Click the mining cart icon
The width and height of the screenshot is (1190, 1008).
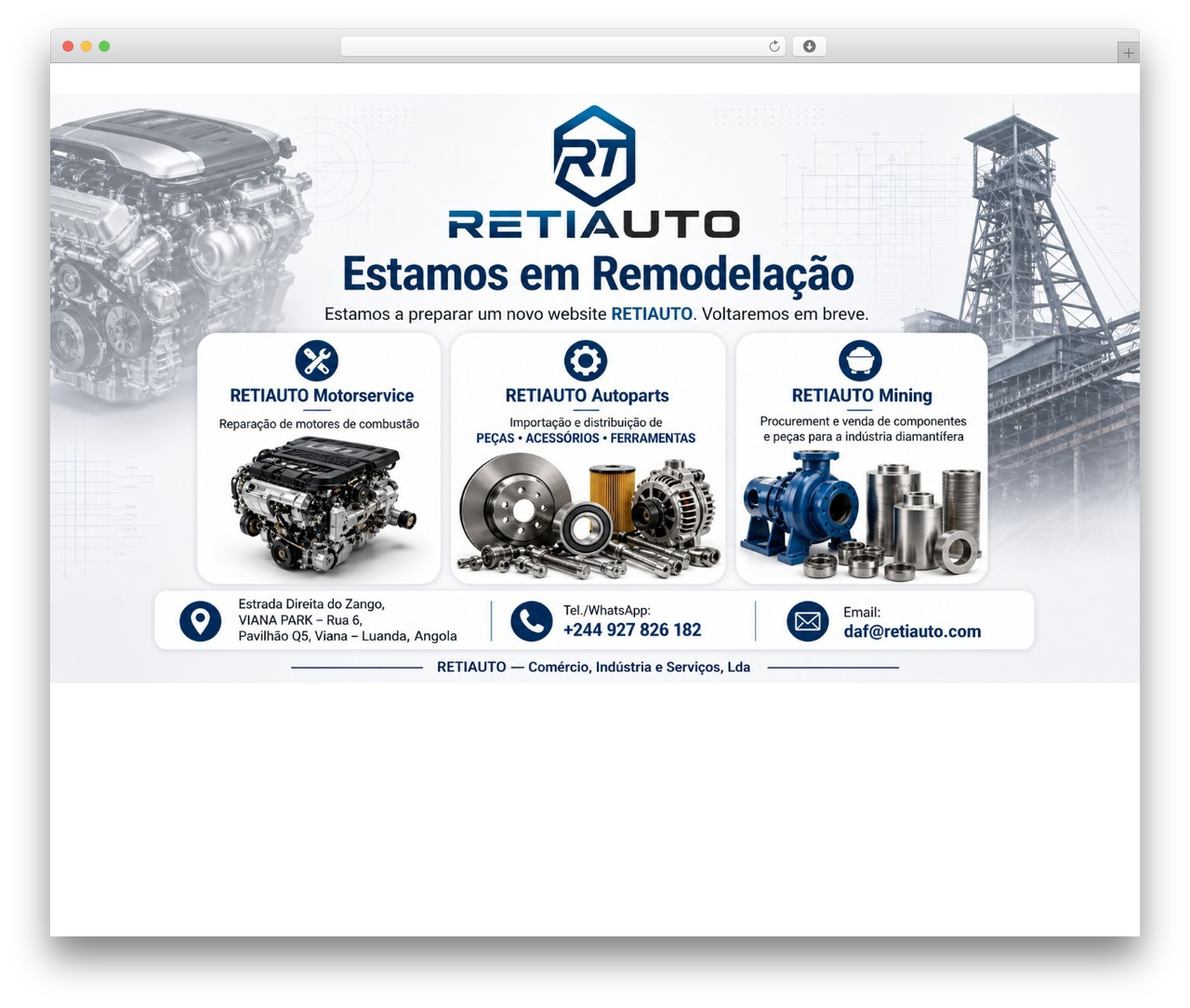point(860,360)
